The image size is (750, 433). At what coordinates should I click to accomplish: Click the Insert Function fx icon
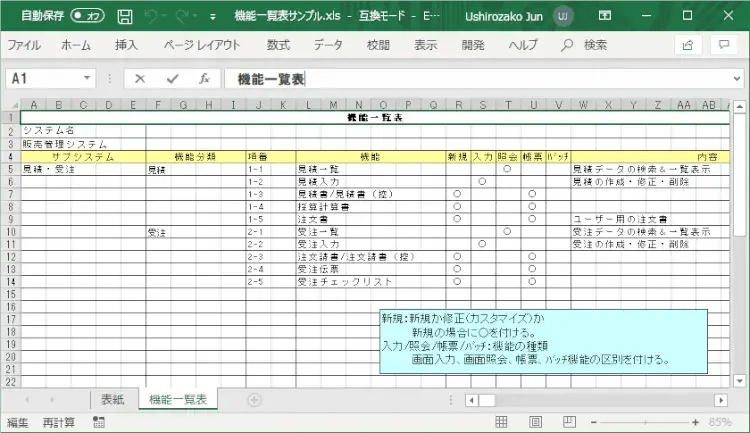coord(203,78)
